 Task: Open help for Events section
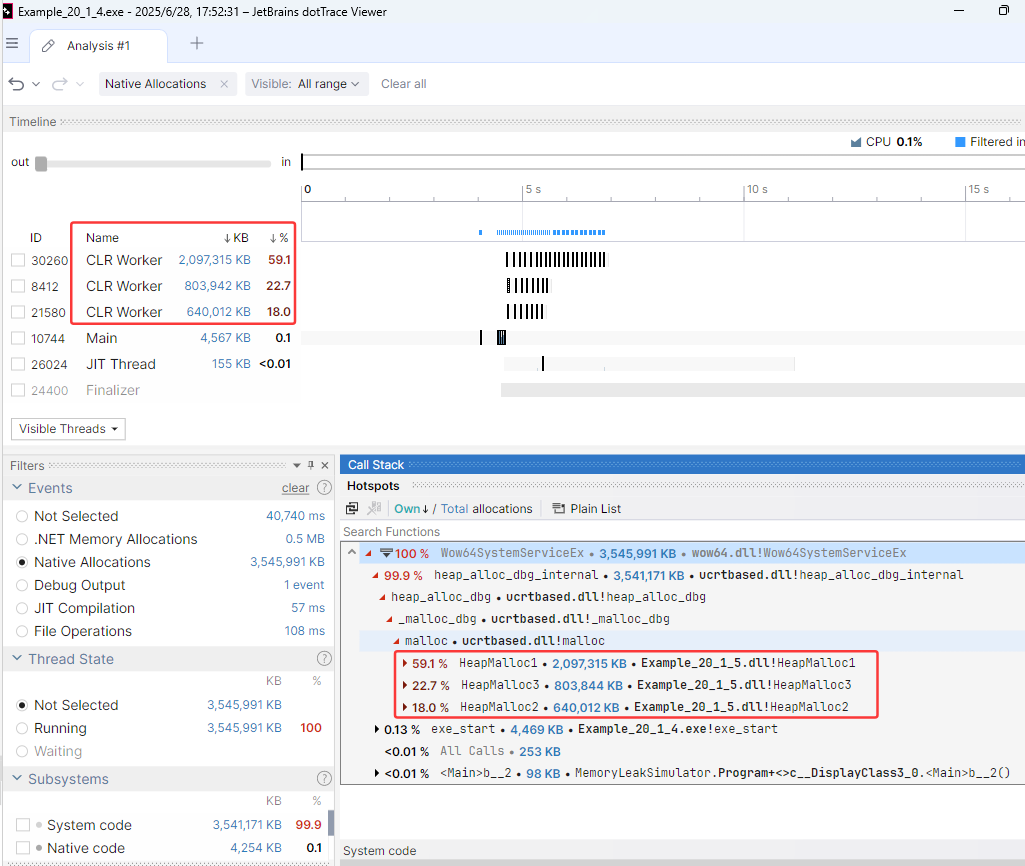click(324, 488)
